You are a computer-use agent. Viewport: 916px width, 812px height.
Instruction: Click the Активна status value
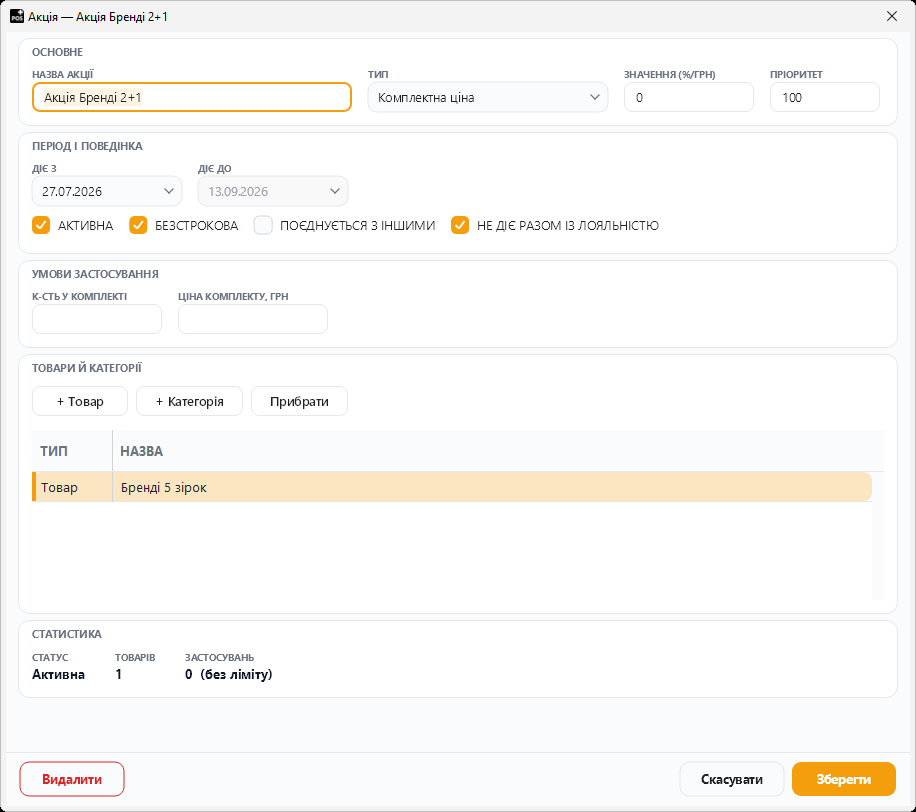pos(58,674)
